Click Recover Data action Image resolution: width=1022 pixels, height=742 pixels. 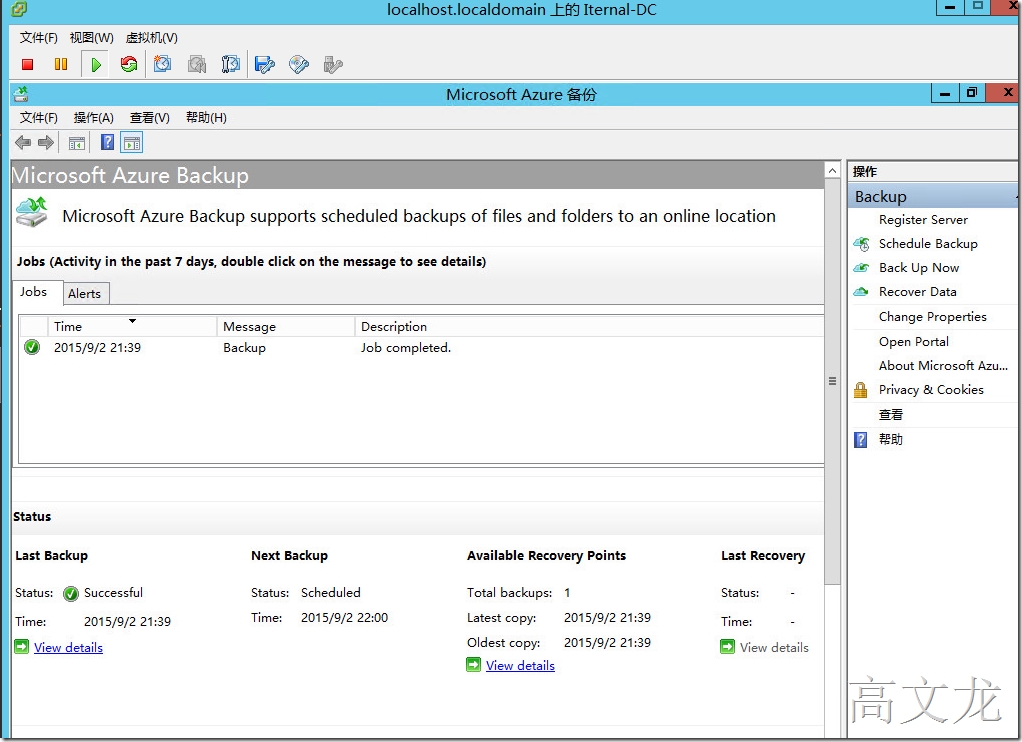tap(918, 291)
